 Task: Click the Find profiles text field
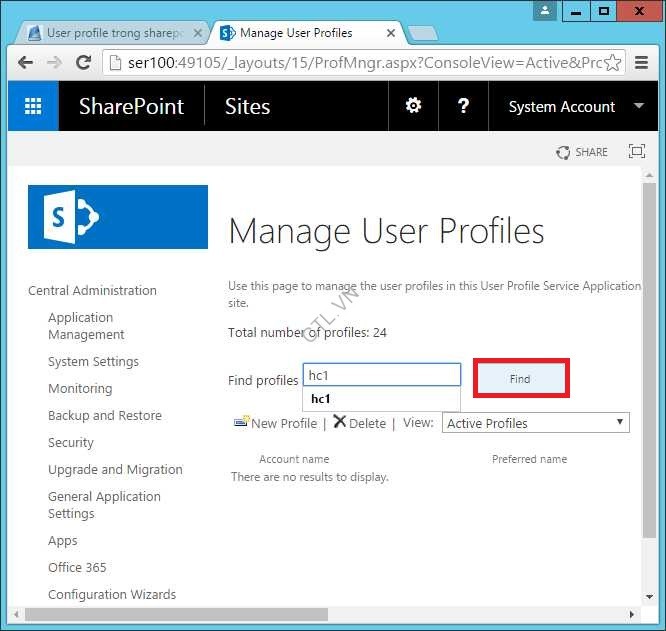click(381, 375)
